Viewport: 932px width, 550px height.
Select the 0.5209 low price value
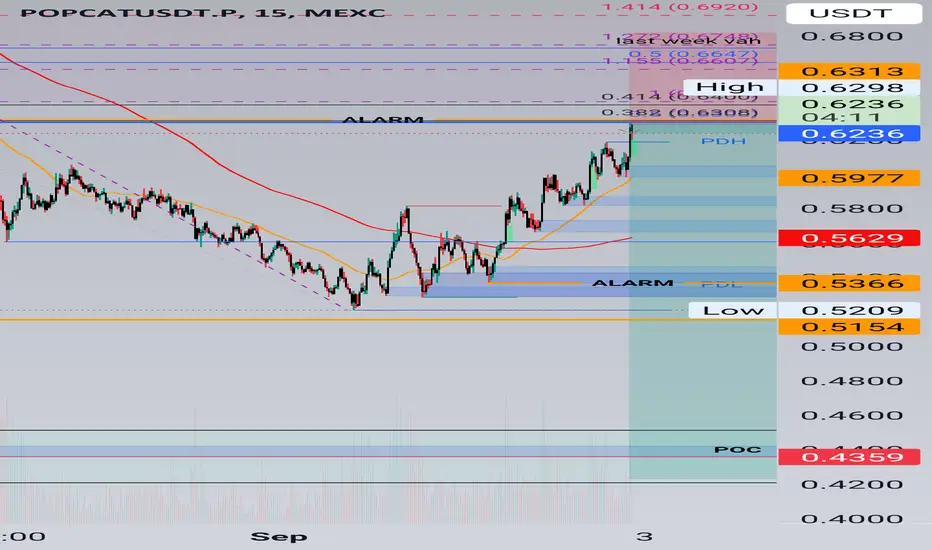click(x=849, y=310)
